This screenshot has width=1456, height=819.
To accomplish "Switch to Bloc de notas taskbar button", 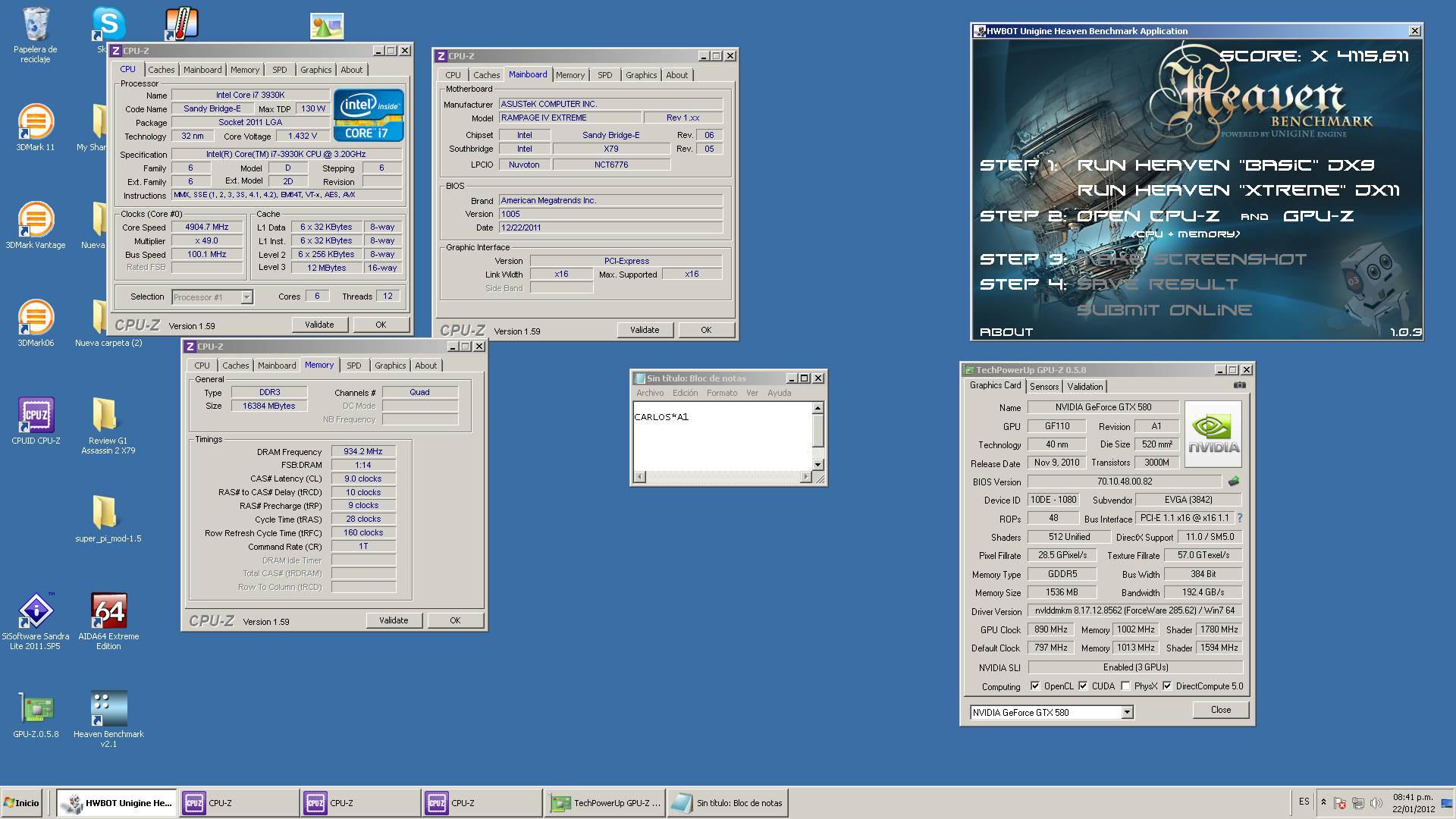I will point(727,802).
